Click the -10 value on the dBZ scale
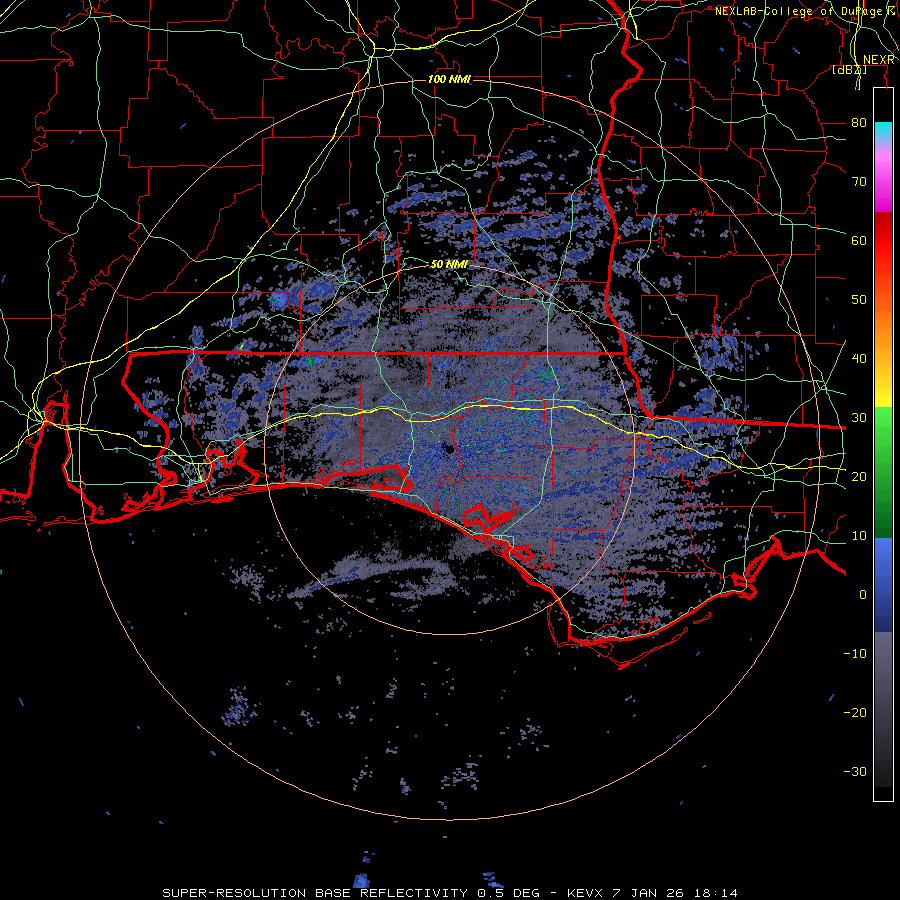Image resolution: width=900 pixels, height=900 pixels. coord(855,654)
